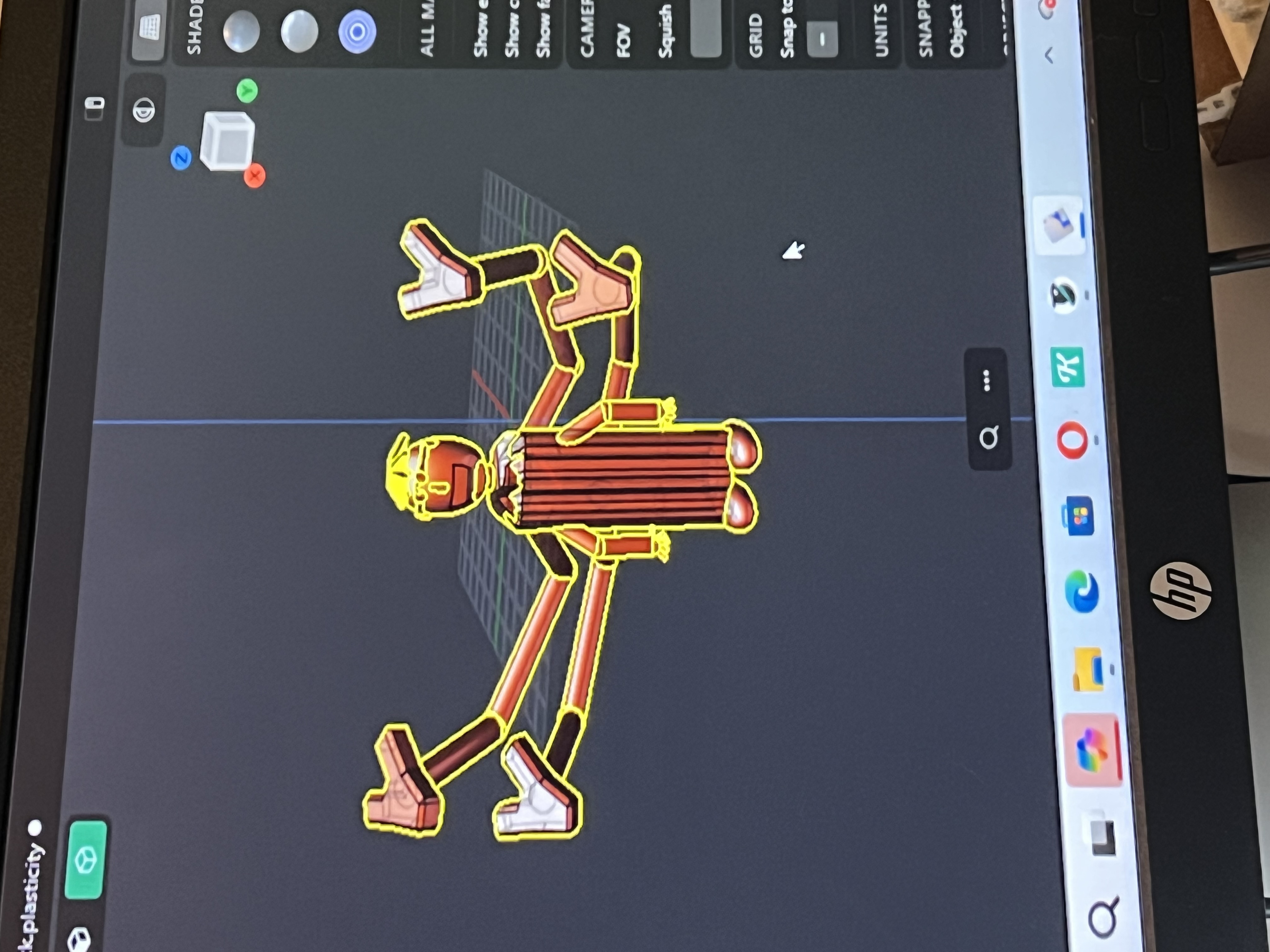
Task: Click the GRID section header
Action: 756,36
